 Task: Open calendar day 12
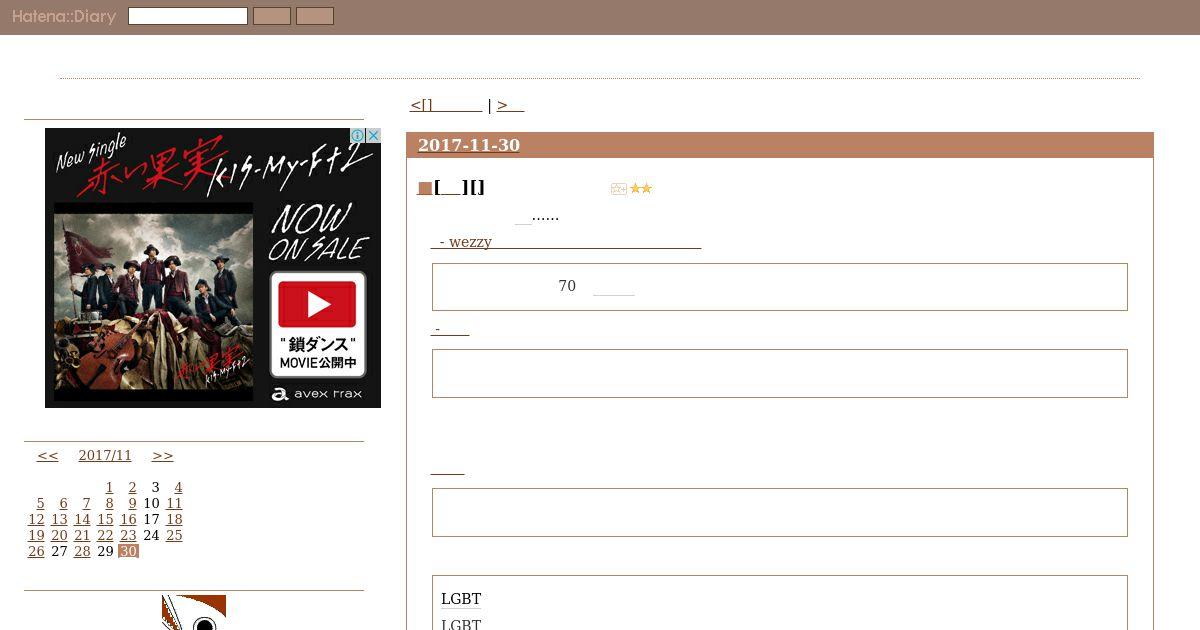coord(36,520)
